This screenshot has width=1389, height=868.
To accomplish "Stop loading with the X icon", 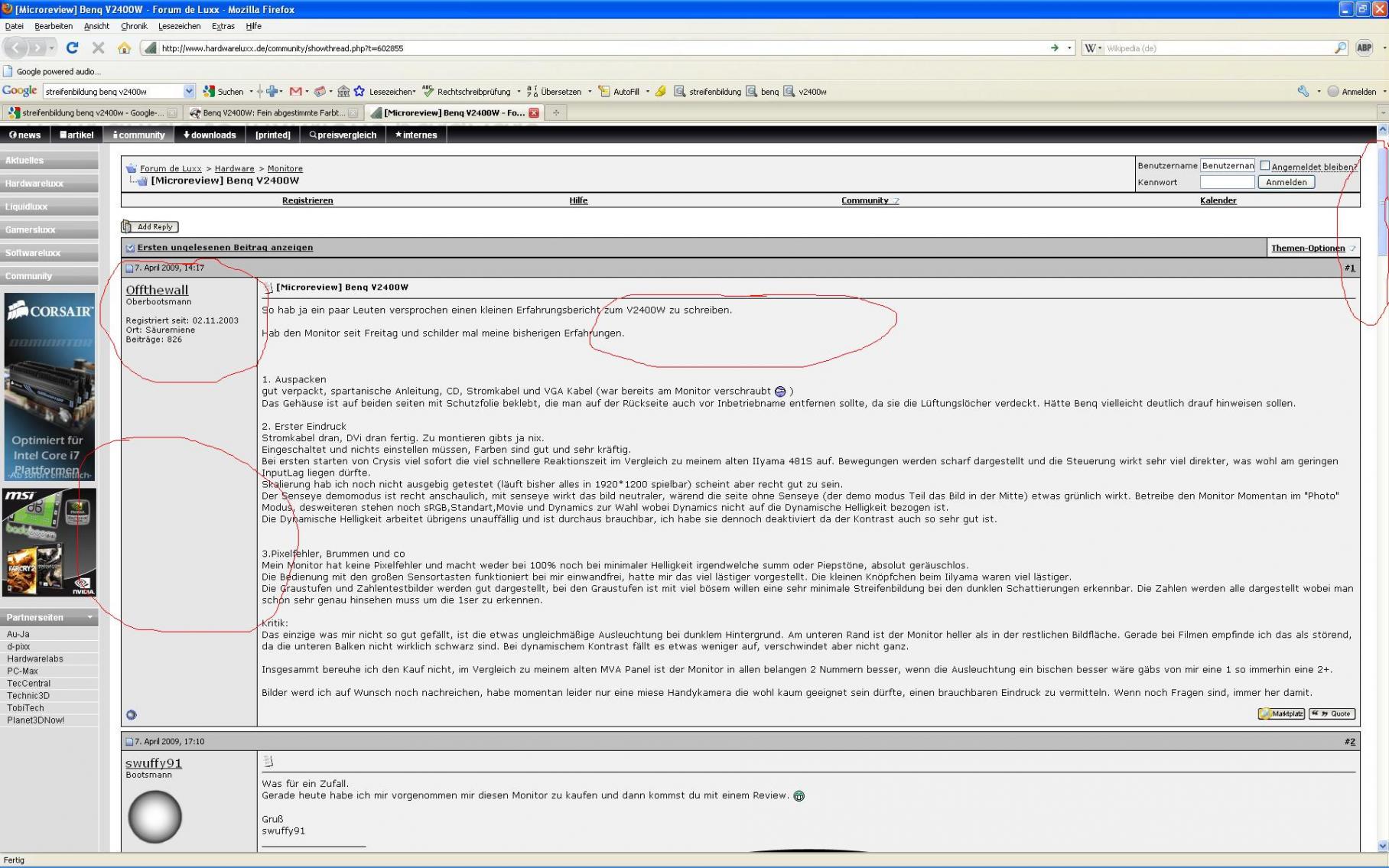I will point(98,47).
